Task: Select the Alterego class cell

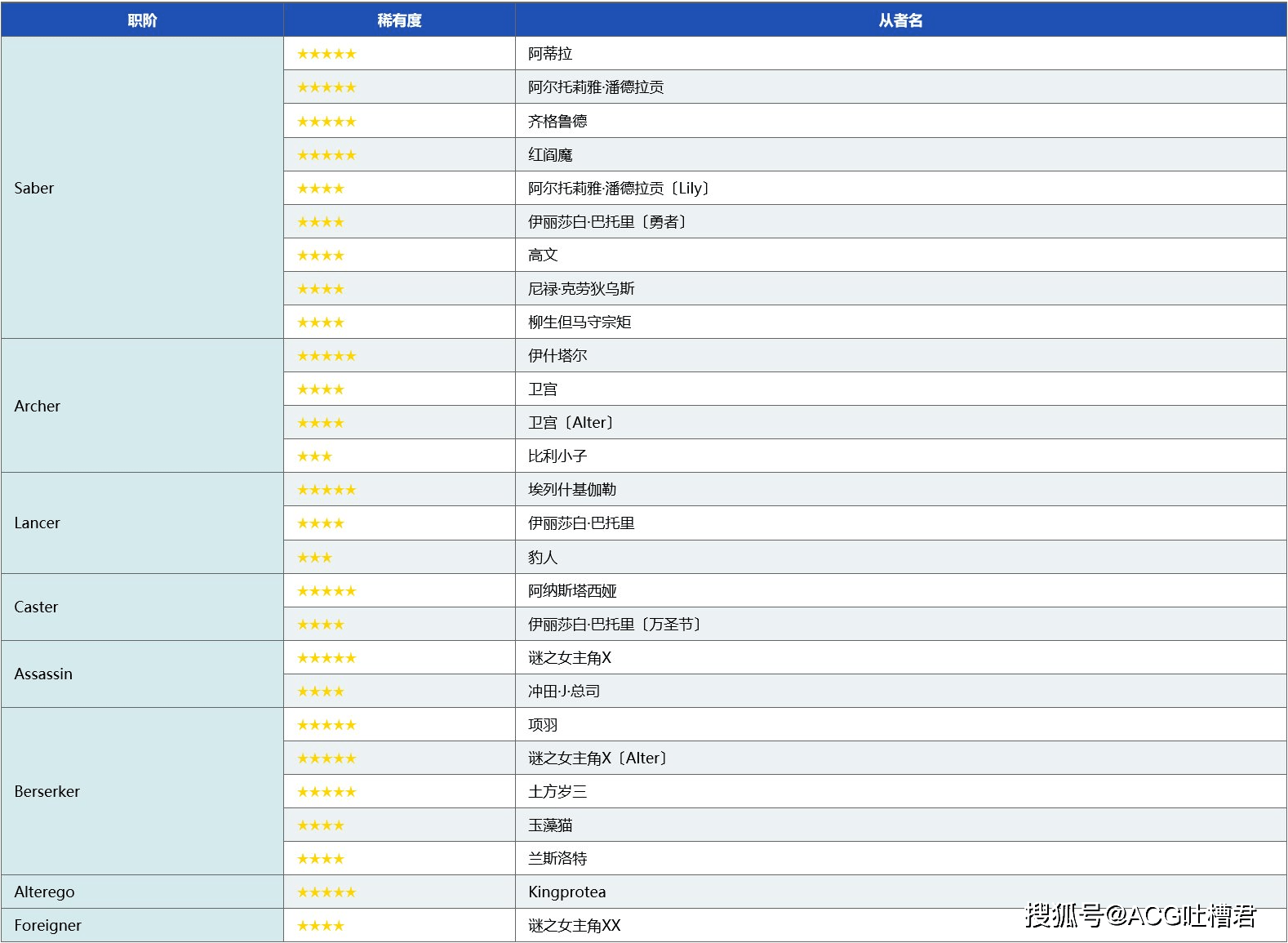Action: [x=142, y=892]
